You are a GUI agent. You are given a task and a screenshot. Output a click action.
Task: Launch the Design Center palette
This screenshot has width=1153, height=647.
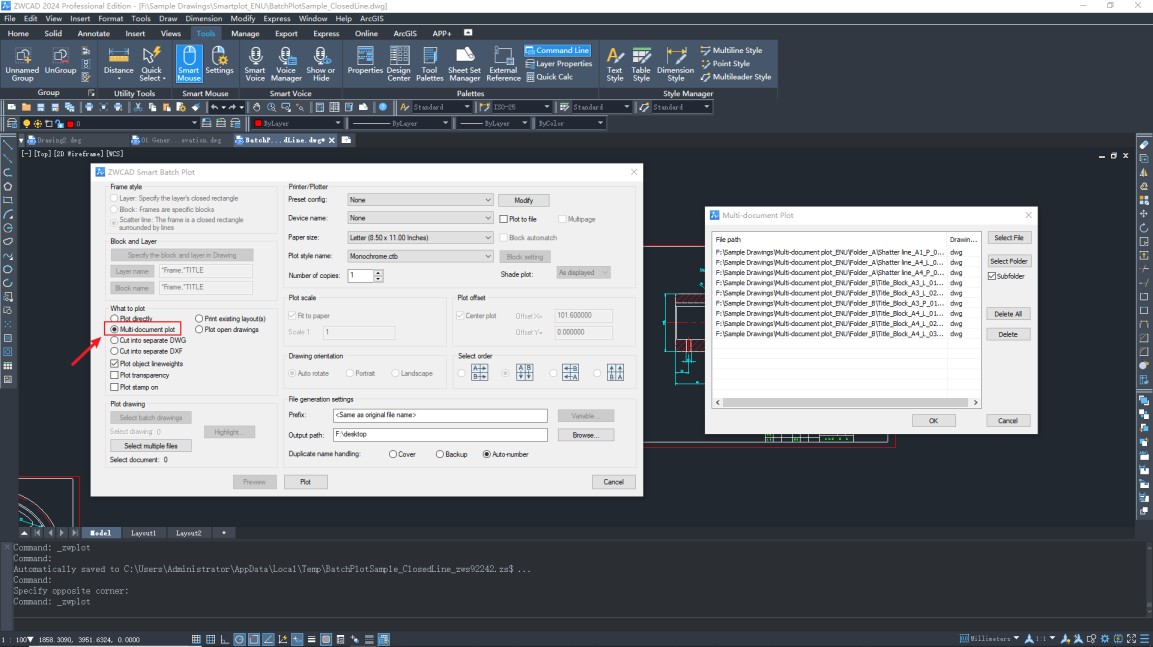pos(399,63)
